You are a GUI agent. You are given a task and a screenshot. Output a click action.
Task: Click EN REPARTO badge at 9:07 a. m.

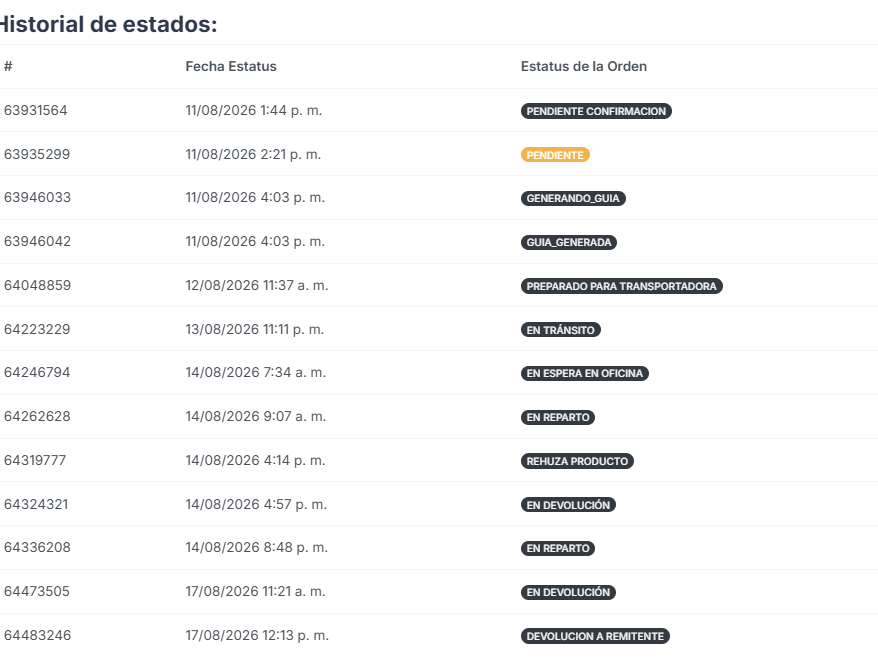(558, 417)
